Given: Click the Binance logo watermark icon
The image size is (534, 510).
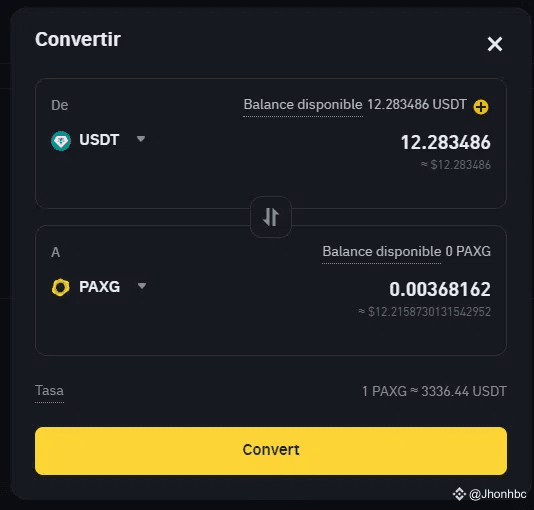Looking at the screenshot, I should point(459,494).
